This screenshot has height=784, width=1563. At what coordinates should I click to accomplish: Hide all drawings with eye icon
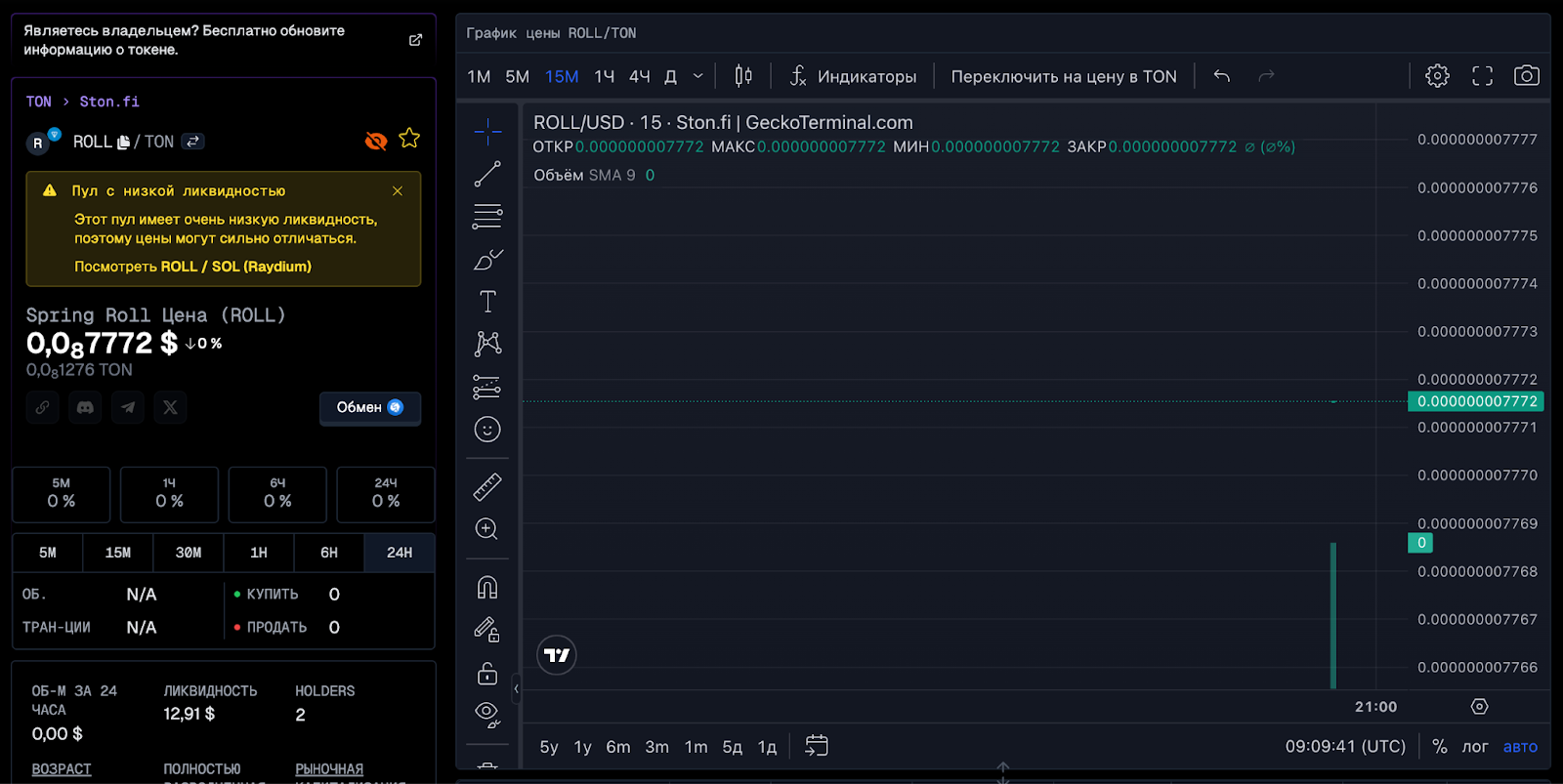(x=487, y=715)
